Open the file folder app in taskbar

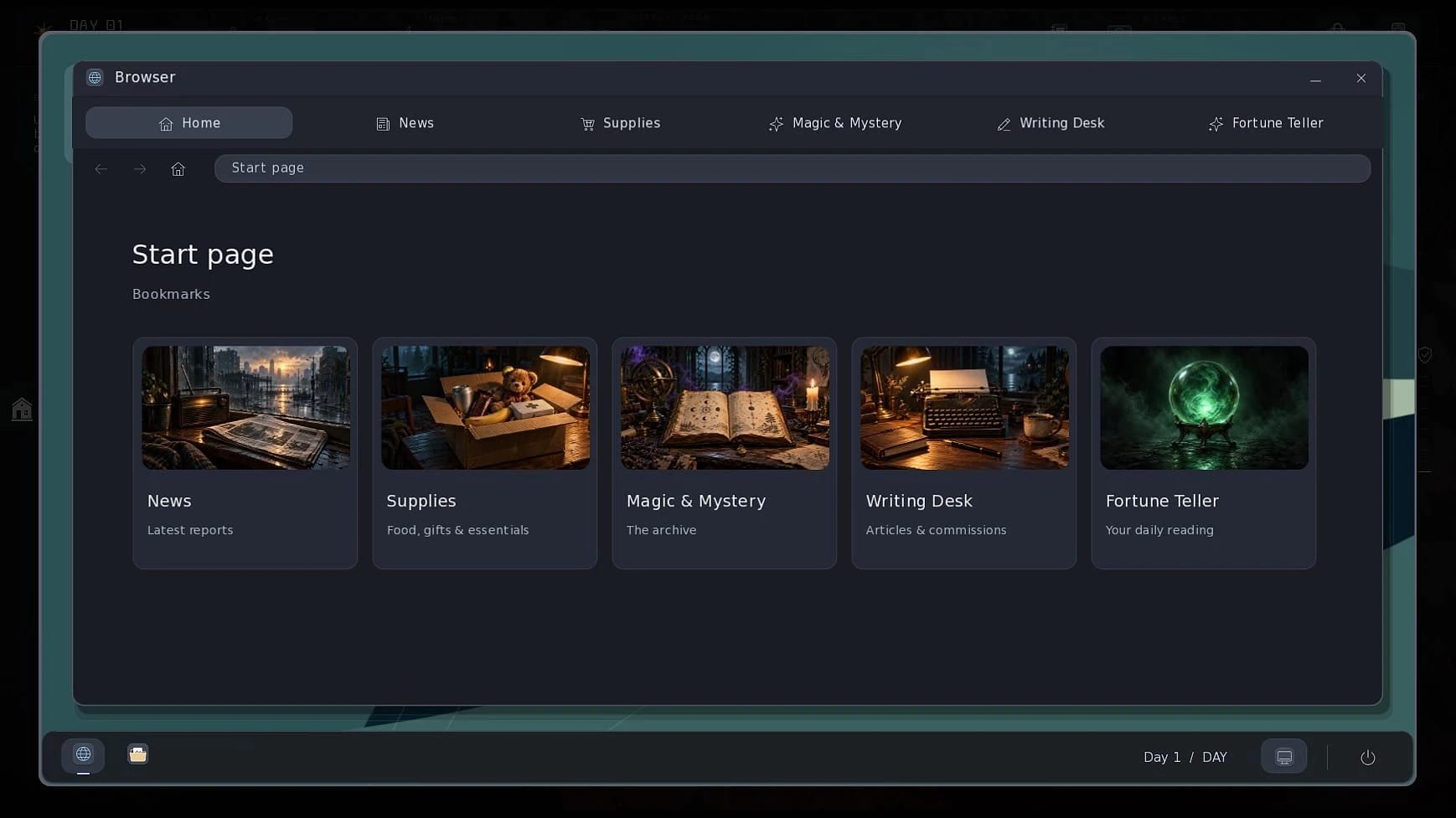point(138,754)
